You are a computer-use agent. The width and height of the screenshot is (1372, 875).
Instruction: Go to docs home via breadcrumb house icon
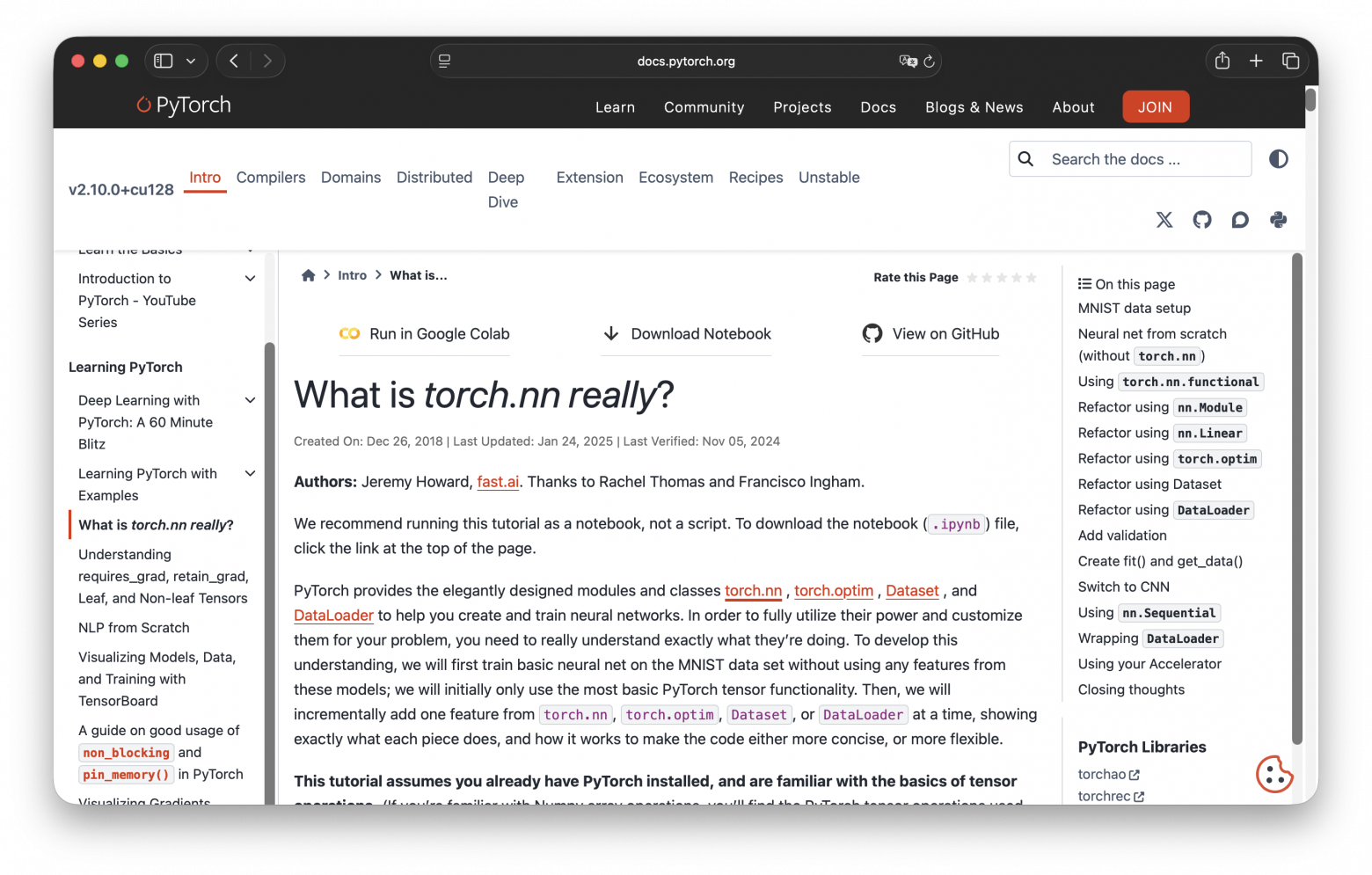[308, 275]
